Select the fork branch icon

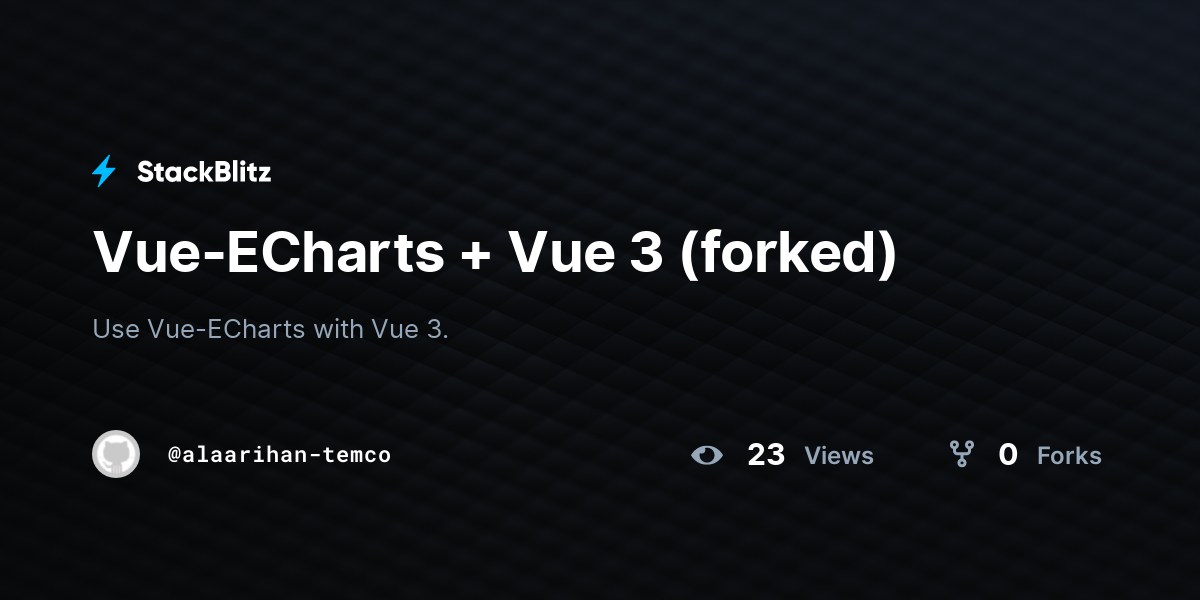tap(962, 455)
